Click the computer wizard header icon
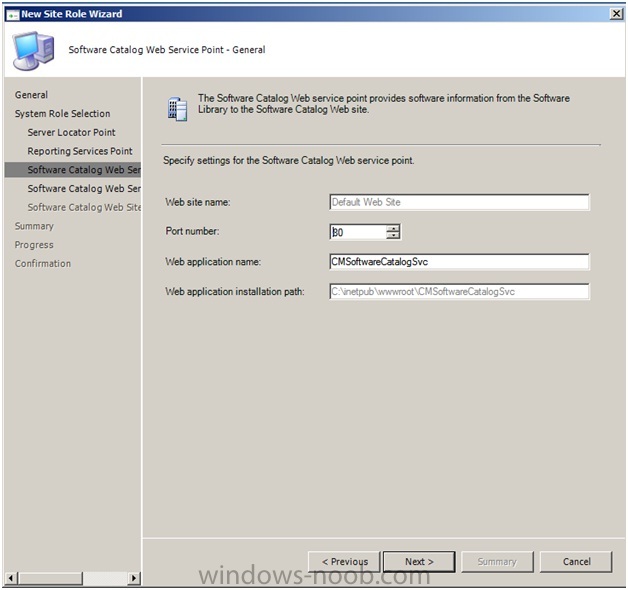This screenshot has height=590, width=628. click(x=33, y=51)
